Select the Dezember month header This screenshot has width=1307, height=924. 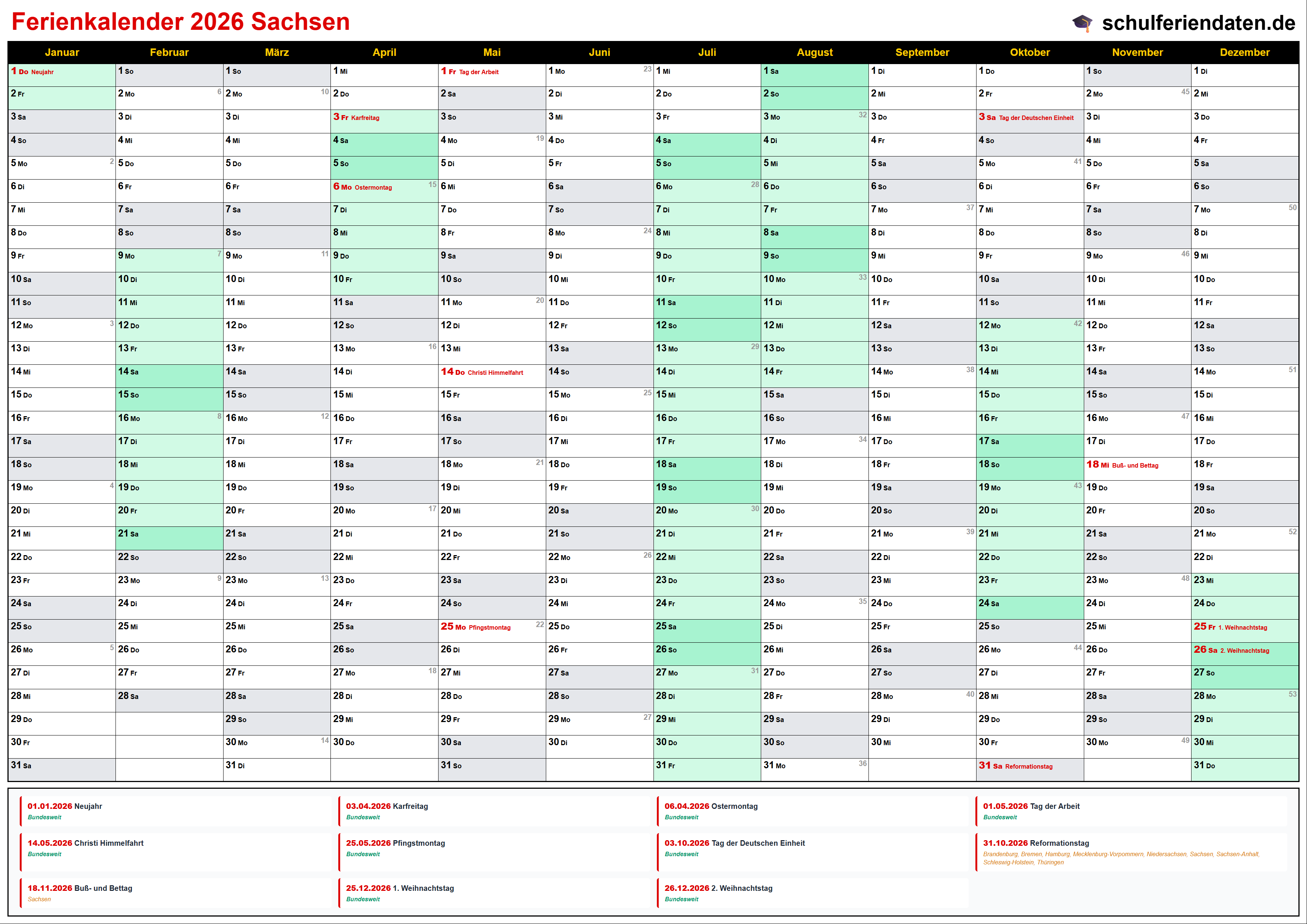pyautogui.click(x=1244, y=53)
